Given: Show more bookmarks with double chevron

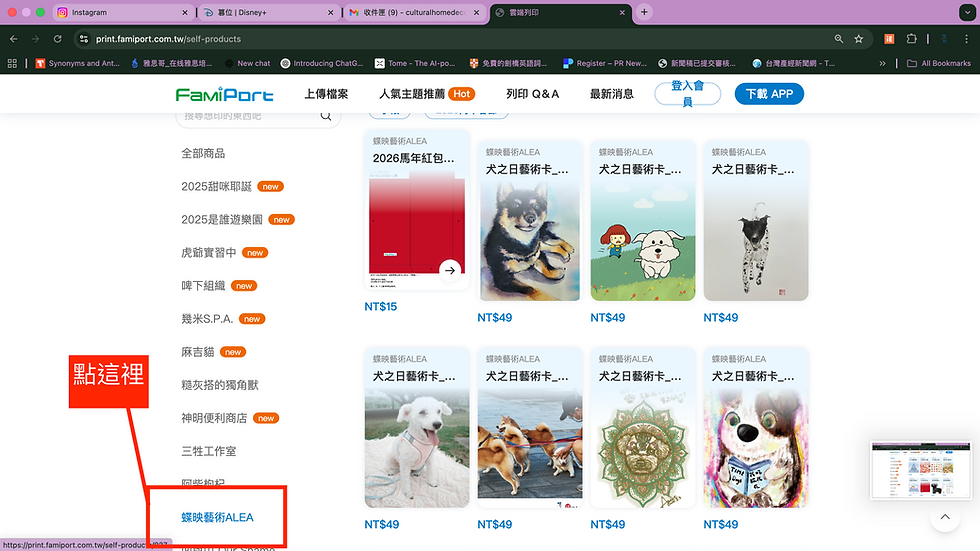Looking at the screenshot, I should 882,63.
